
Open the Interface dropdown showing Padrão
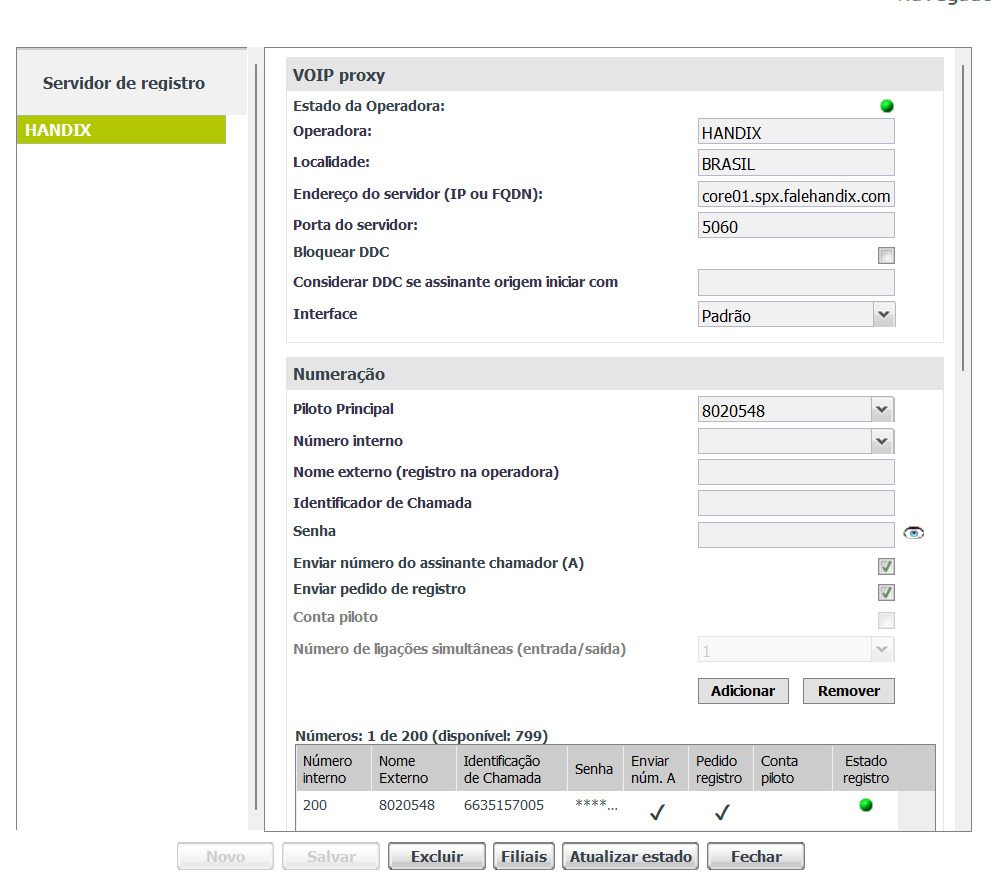(x=796, y=315)
